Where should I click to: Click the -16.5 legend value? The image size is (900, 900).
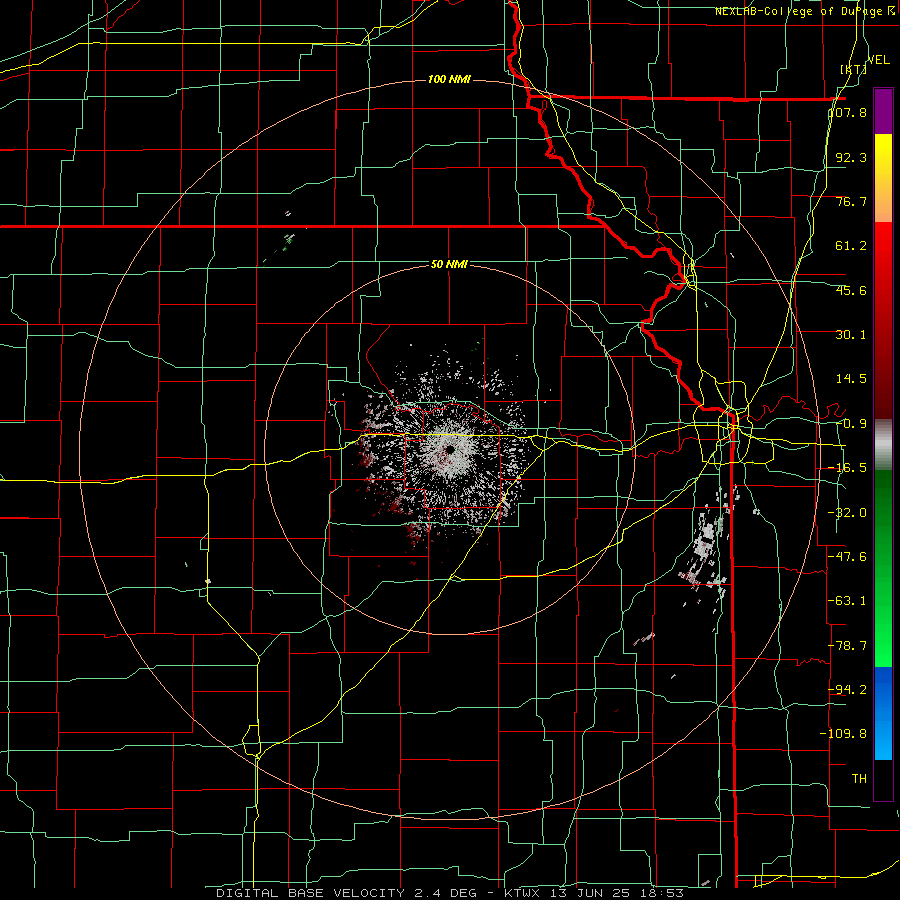coord(847,468)
